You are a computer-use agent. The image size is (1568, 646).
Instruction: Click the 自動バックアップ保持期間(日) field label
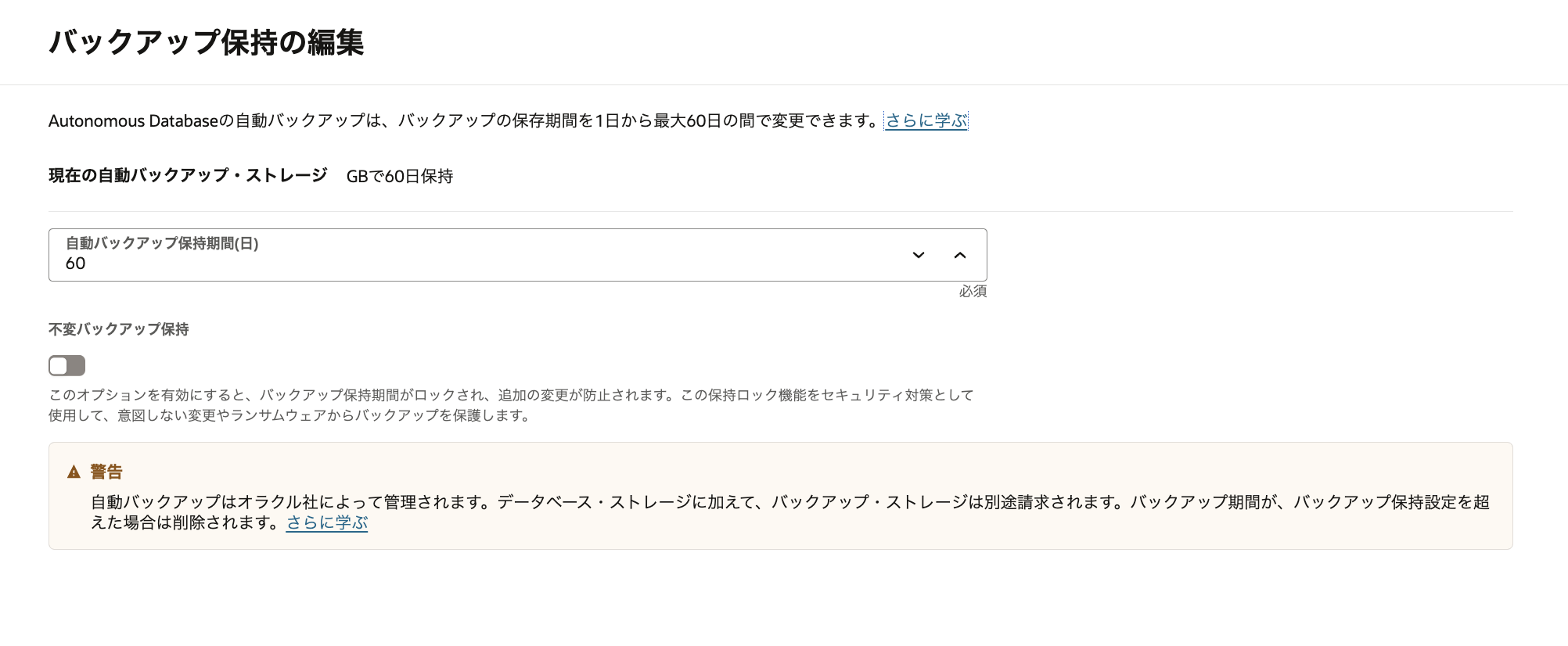(x=162, y=243)
